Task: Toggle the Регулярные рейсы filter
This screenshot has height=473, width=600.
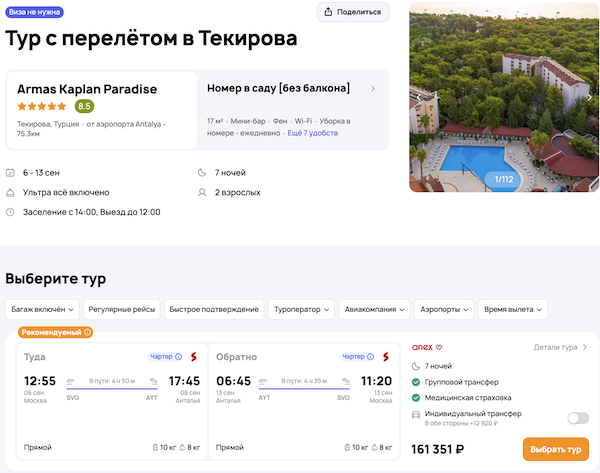Action: coord(121,310)
